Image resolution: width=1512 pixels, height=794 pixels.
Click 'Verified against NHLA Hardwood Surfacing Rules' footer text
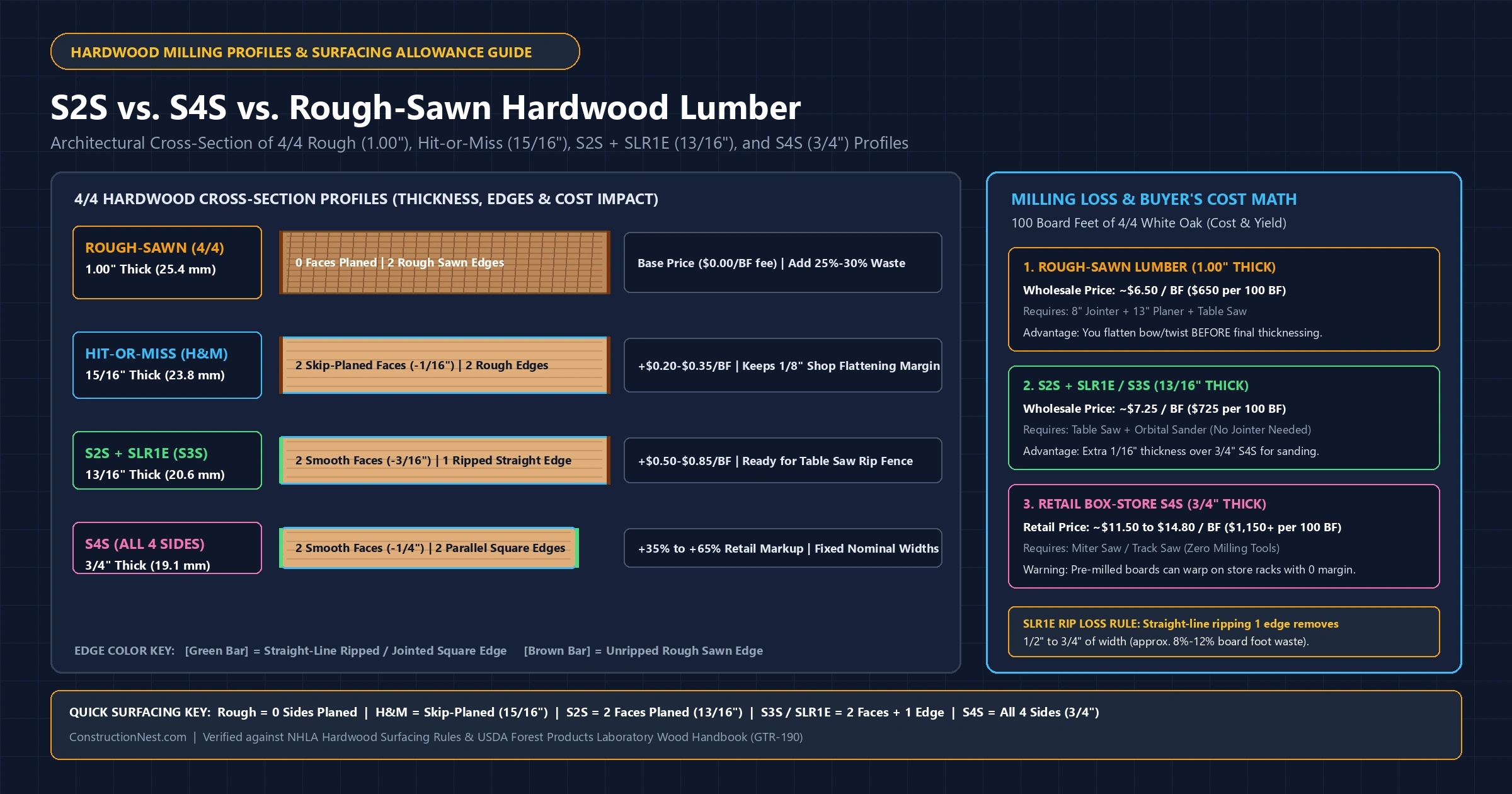[502, 737]
